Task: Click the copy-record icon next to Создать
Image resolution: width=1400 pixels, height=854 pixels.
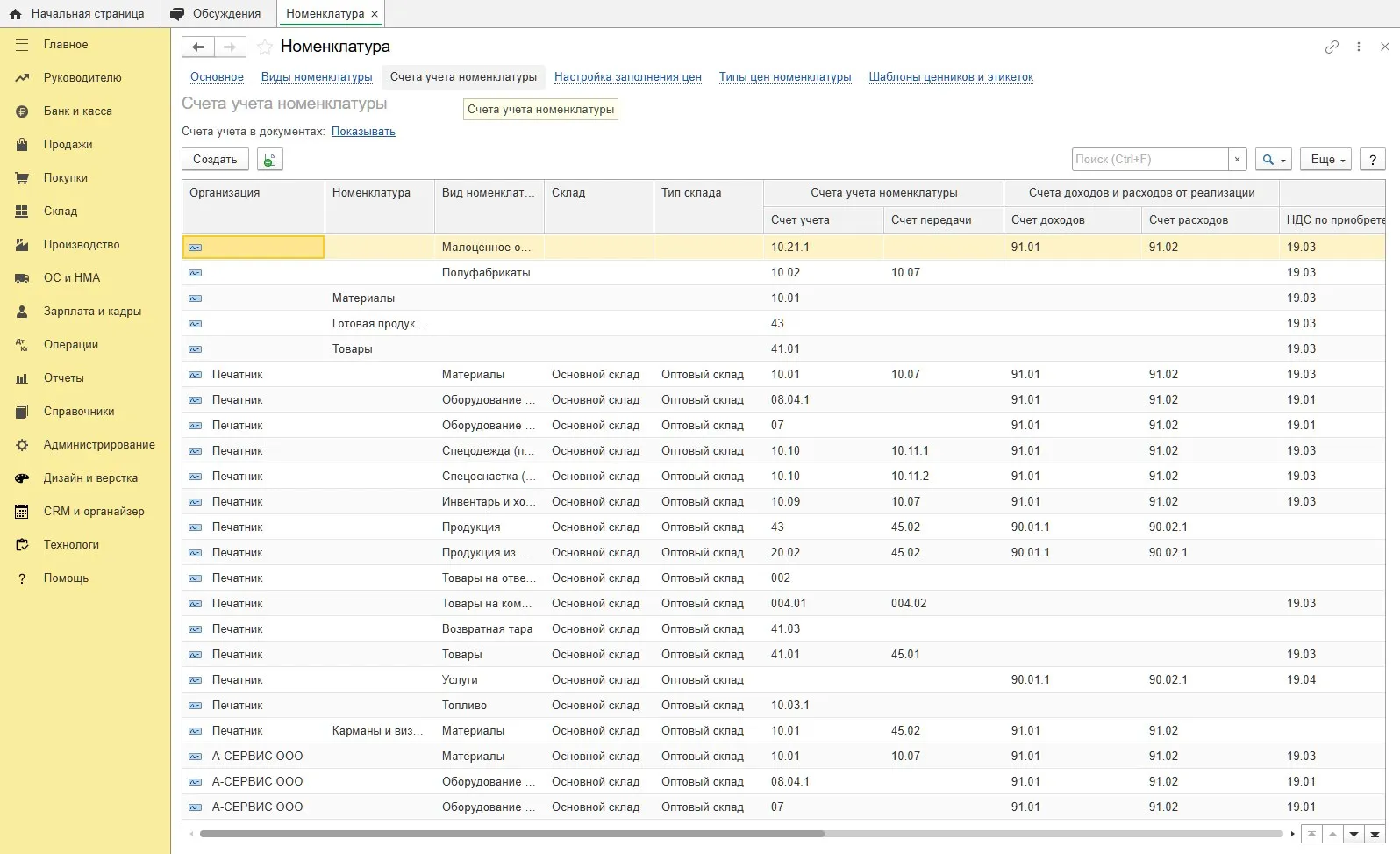Action: [x=269, y=159]
